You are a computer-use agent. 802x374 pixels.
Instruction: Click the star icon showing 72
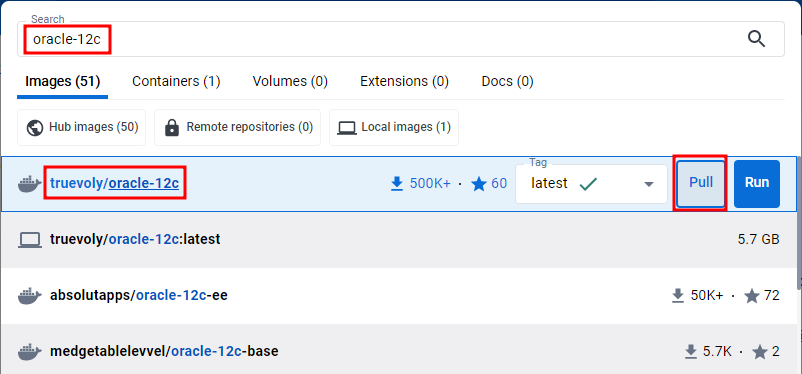751,296
